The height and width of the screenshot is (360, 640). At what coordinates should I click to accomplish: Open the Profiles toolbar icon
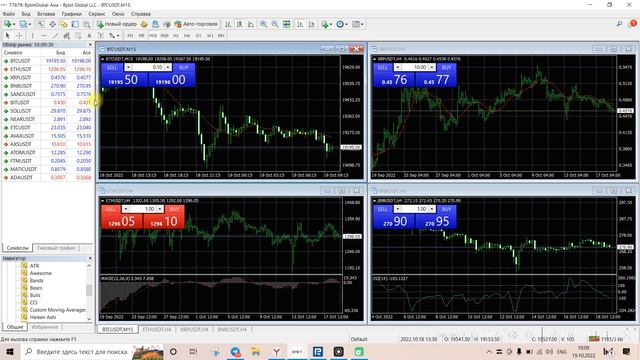pos(23,24)
